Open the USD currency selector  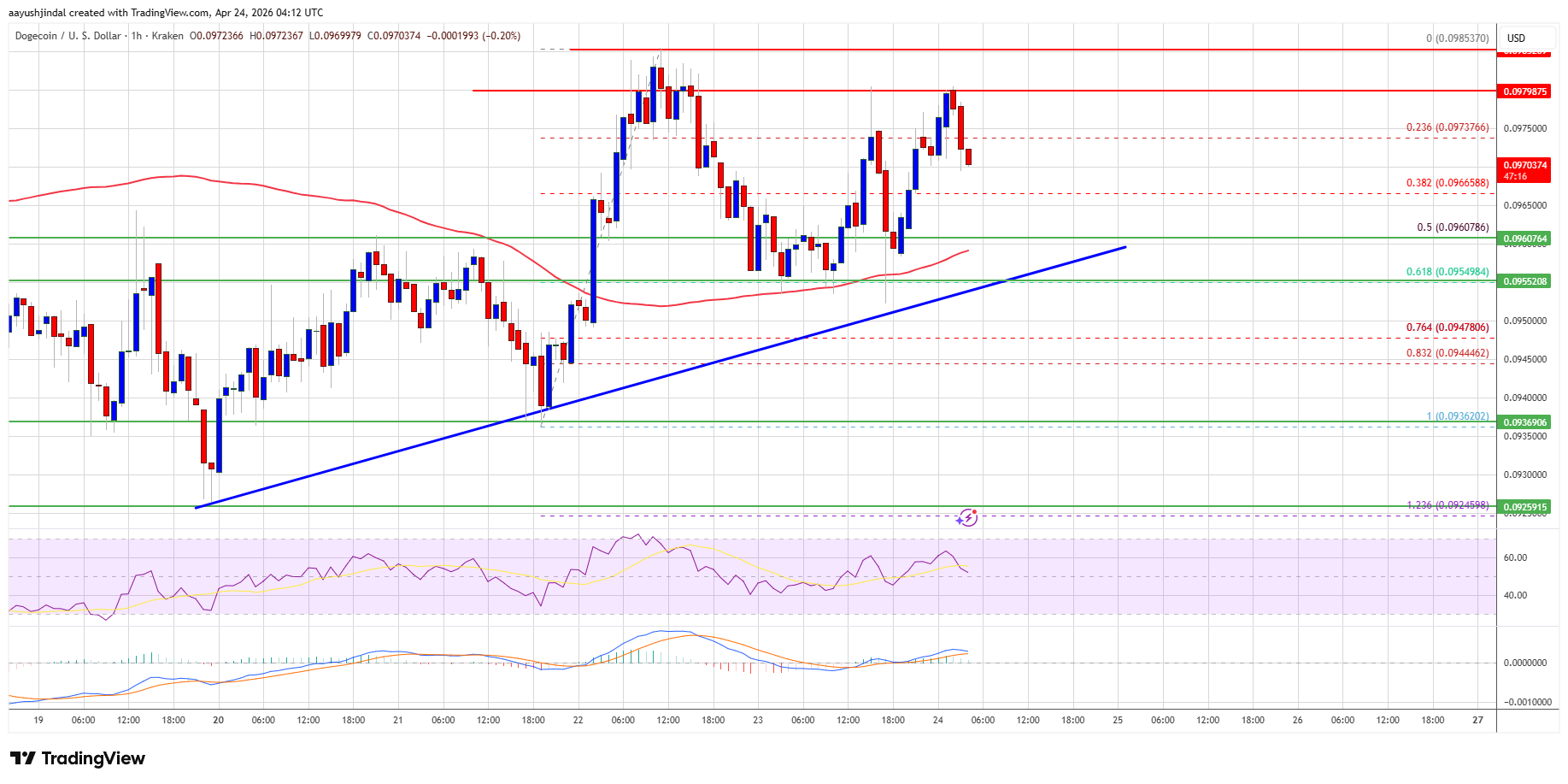point(1516,38)
